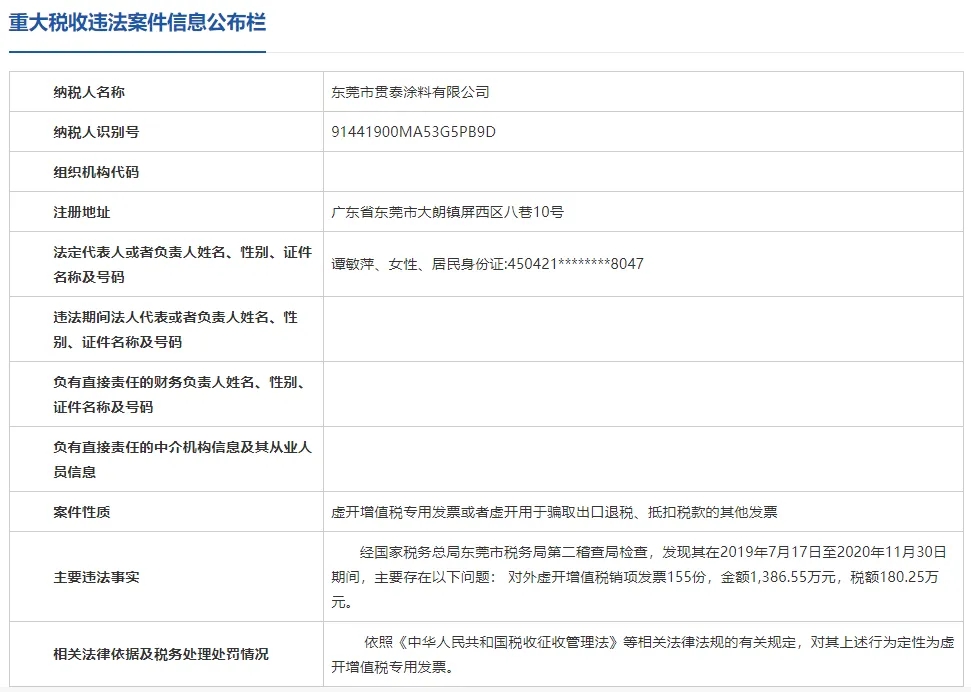
Task: Select the 纳税人识别号 label cell
Action: click(x=95, y=132)
